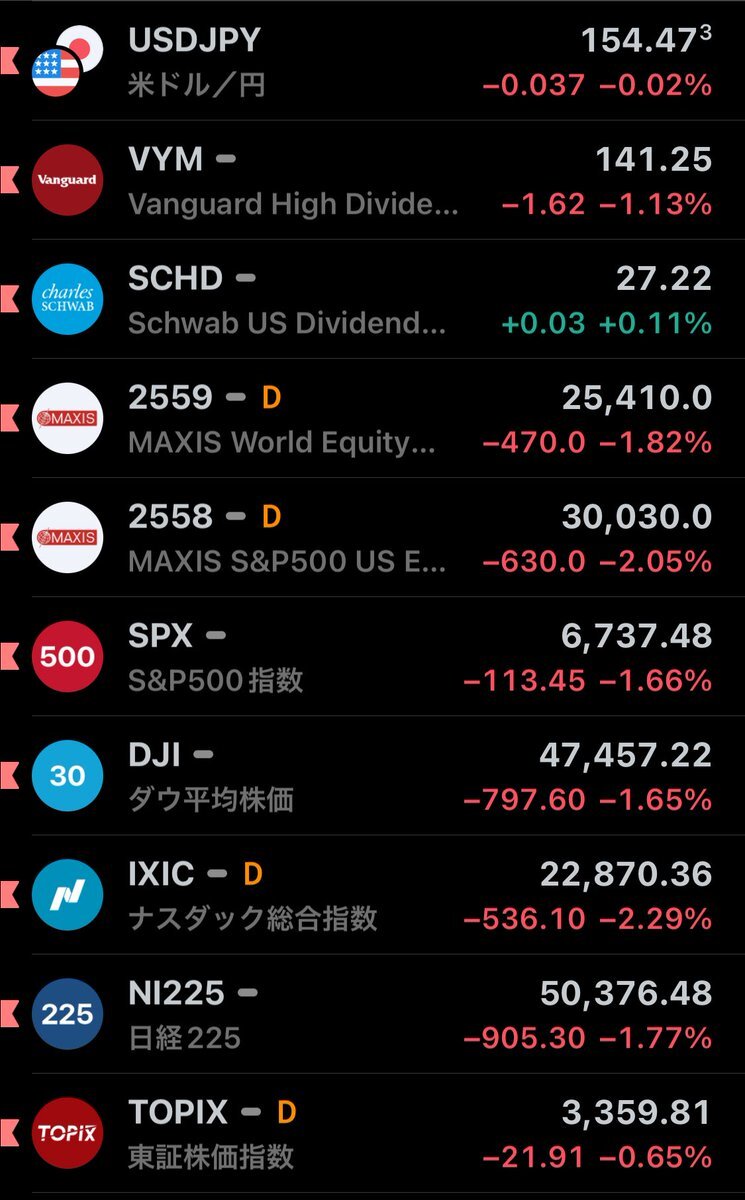Tap the MAXIS logo beside 2558
Viewport: 745px width, 1200px height.
click(x=67, y=537)
